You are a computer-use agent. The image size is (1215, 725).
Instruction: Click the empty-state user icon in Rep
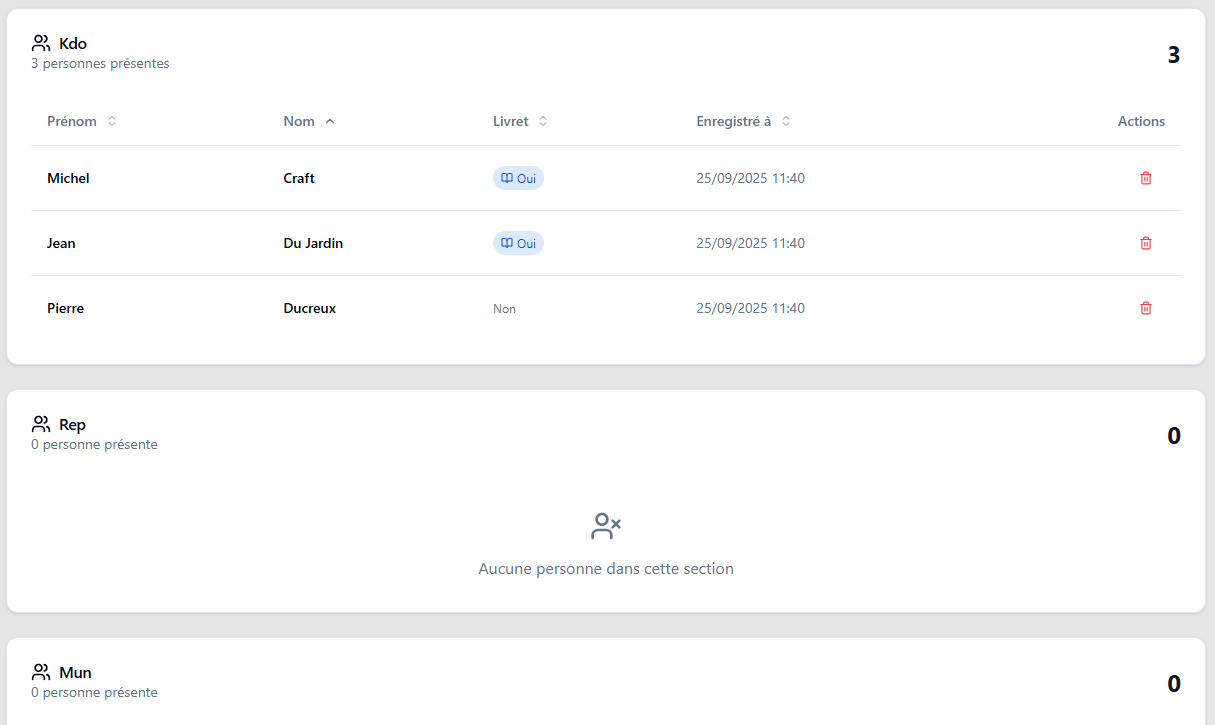tap(606, 527)
